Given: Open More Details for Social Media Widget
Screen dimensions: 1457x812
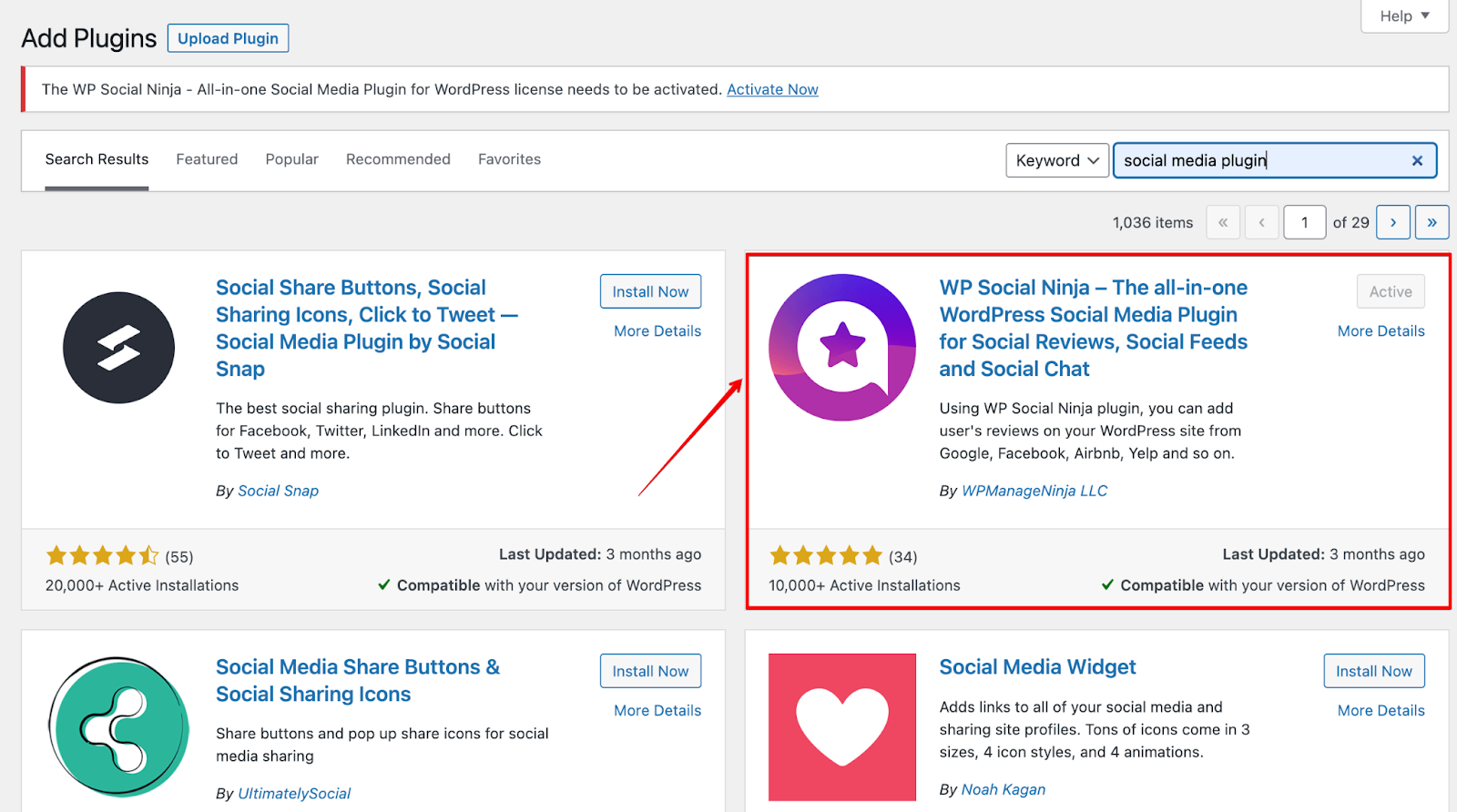Looking at the screenshot, I should [x=1381, y=711].
